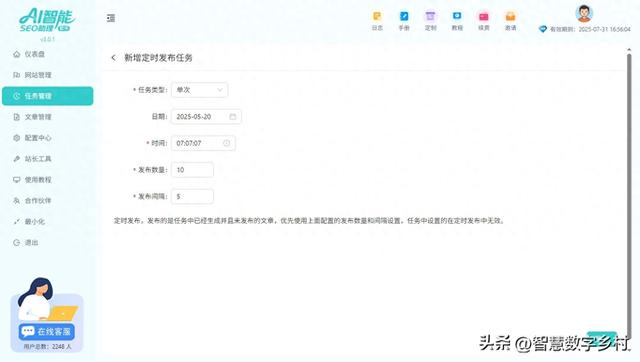Click the 发布间隔 field containing 5
Screen dimensions: 640x362
[192, 196]
